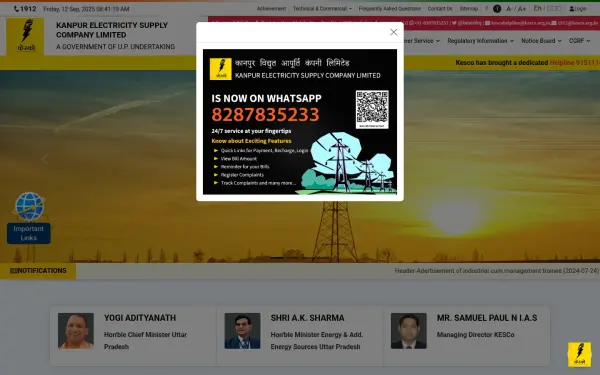Switch language to English (En)
The width and height of the screenshot is (600, 375).
(x=538, y=8)
